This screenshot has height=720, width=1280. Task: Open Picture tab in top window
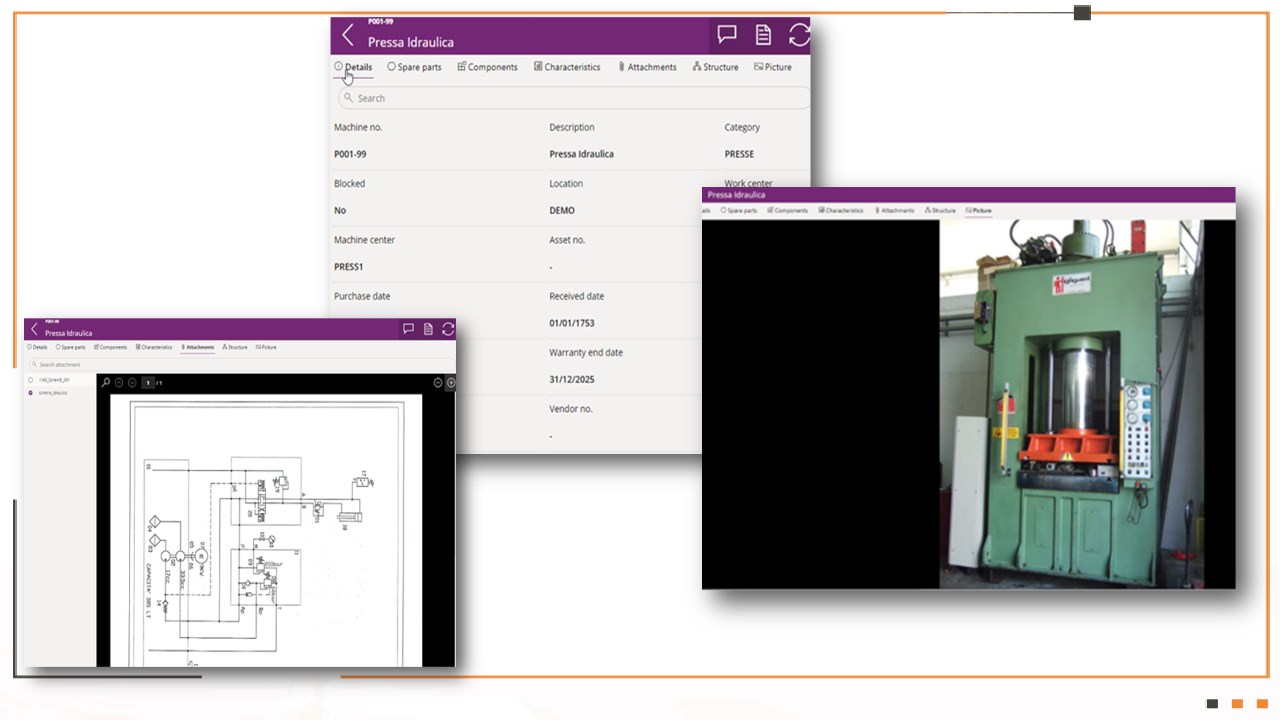pos(772,67)
